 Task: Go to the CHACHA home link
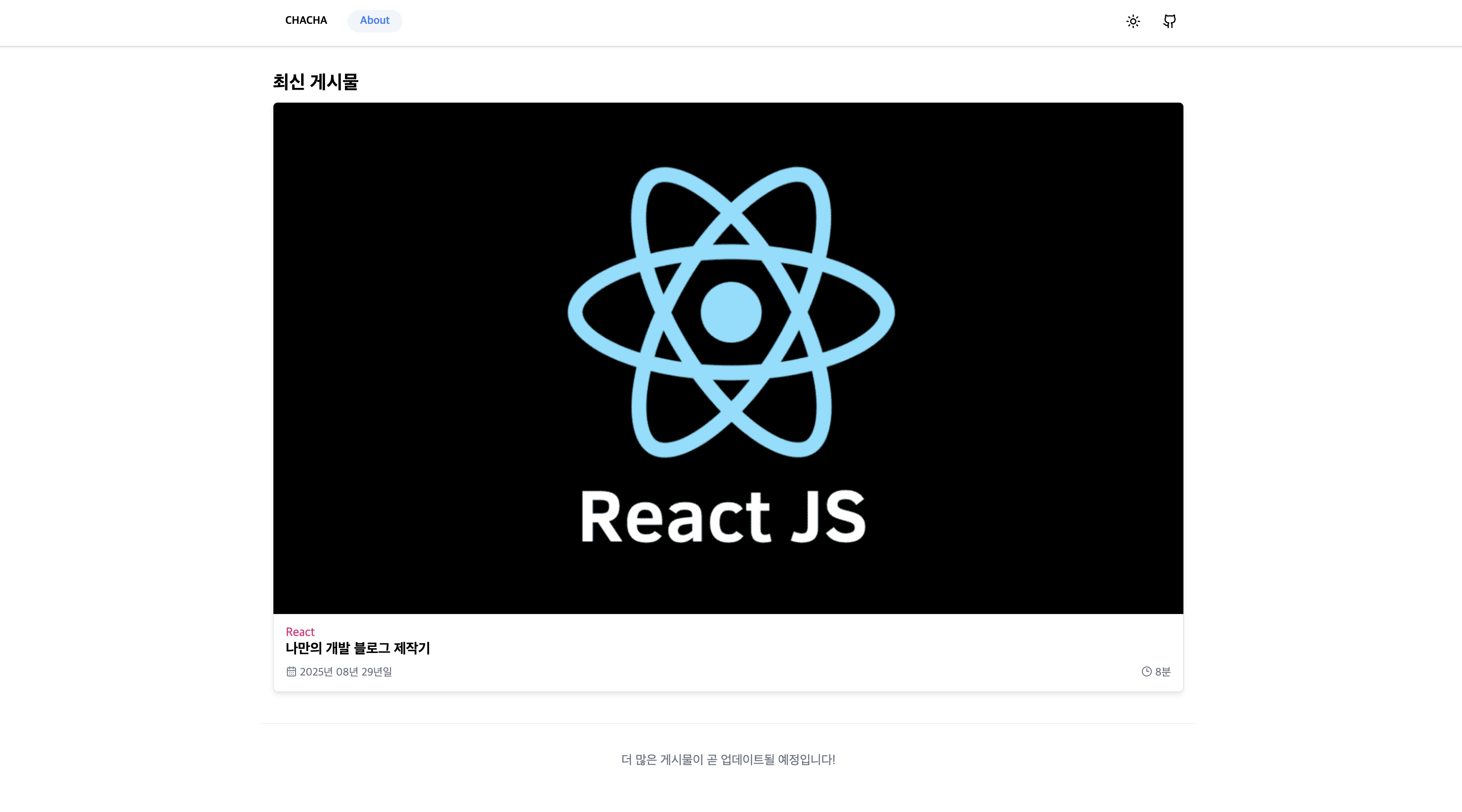click(x=306, y=20)
